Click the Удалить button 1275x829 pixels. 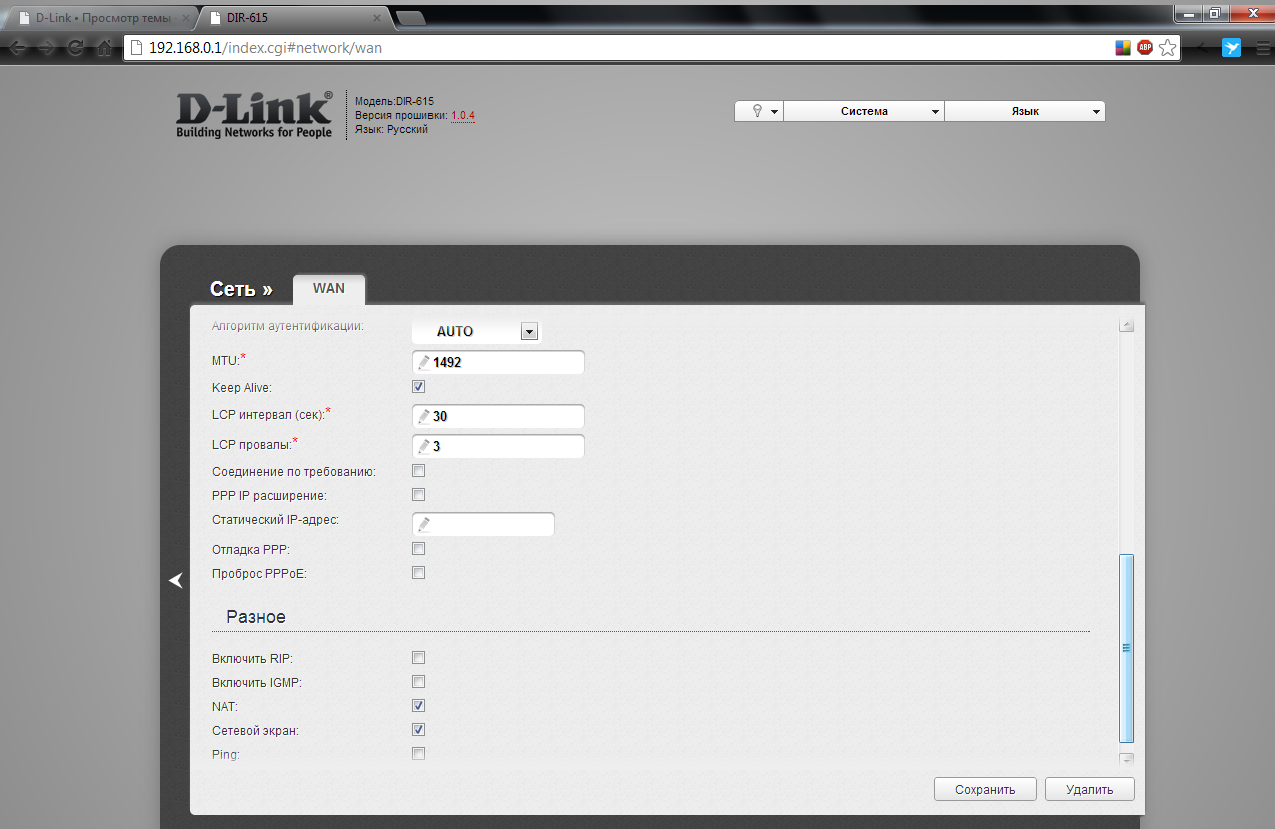click(x=1090, y=789)
